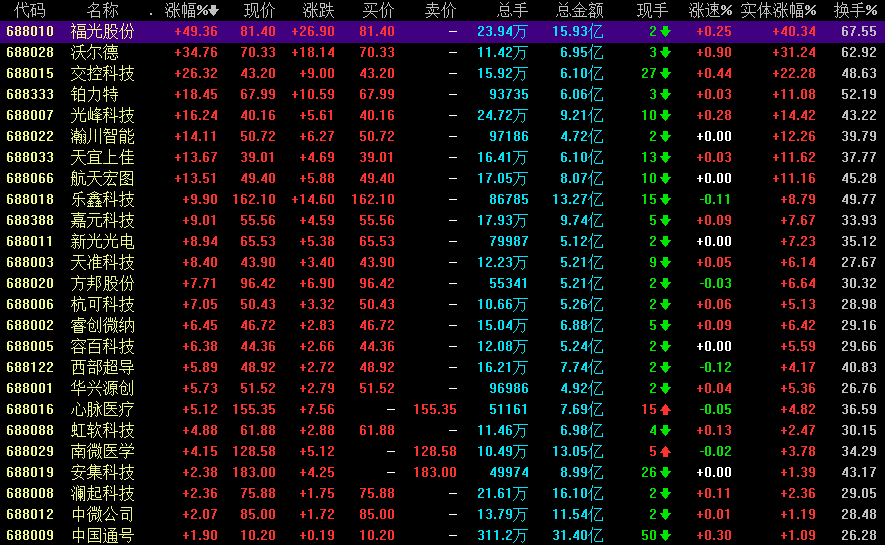Screen dimensions: 885x545
Task: Sort by 现手 column header
Action: [x=652, y=10]
